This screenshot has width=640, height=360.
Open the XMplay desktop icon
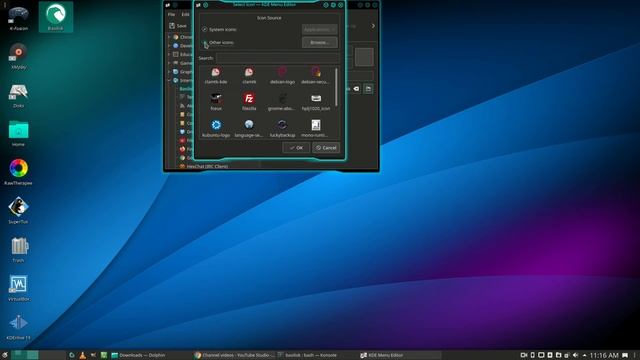18,57
